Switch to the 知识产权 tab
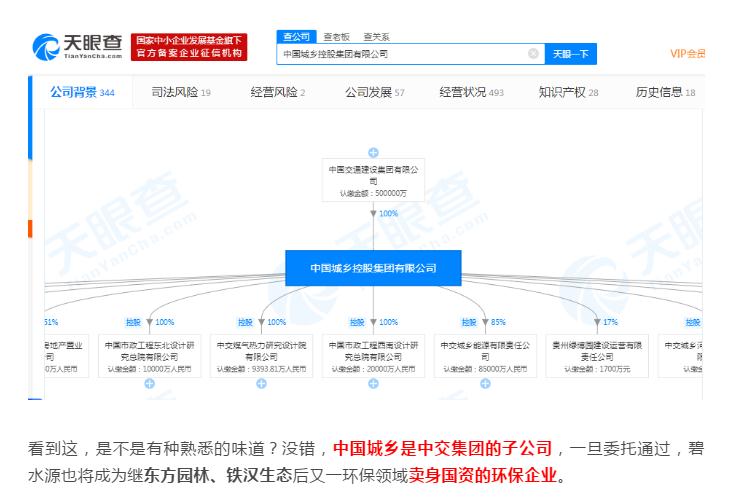732x498 pixels. pyautogui.click(x=568, y=92)
